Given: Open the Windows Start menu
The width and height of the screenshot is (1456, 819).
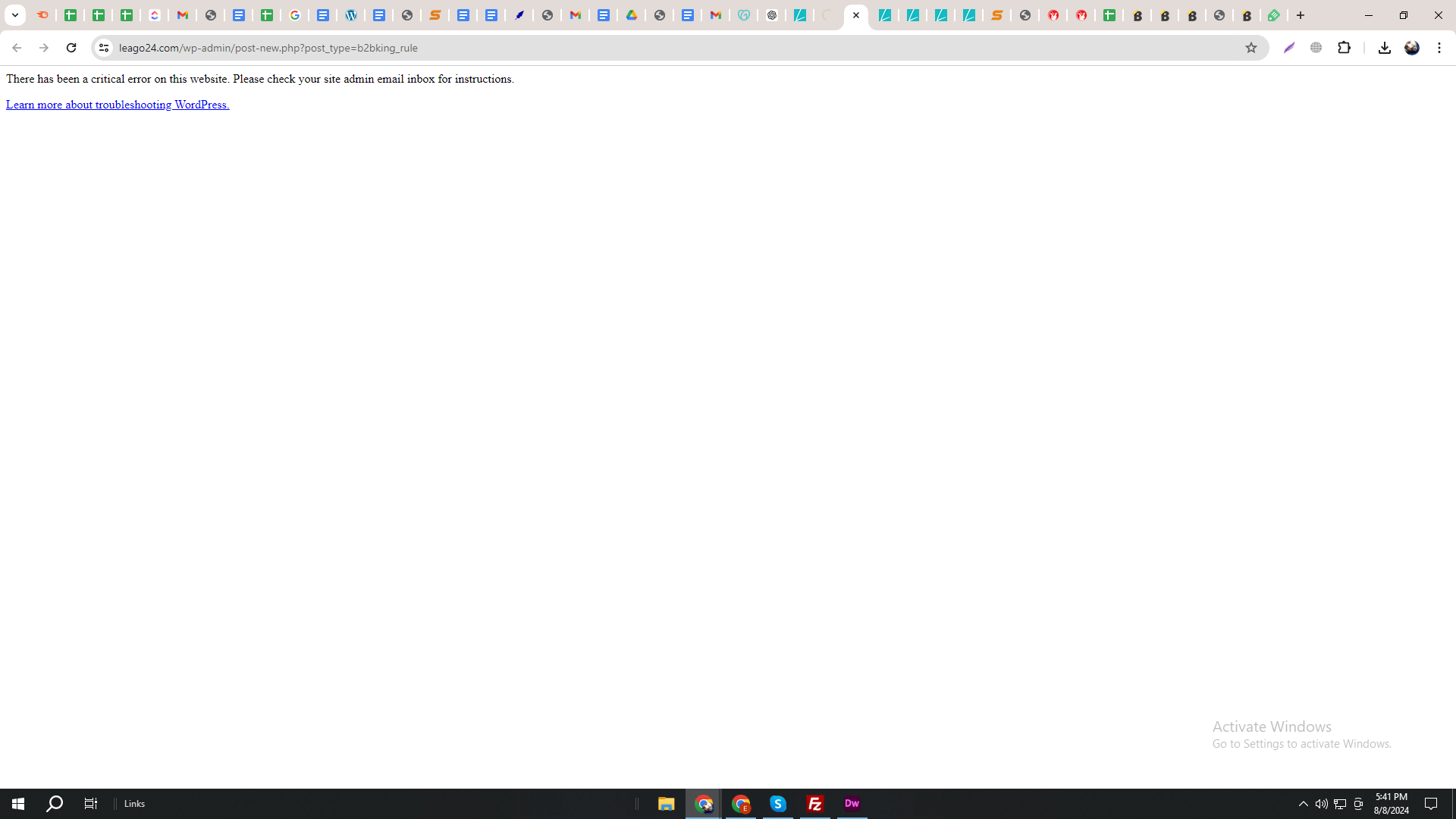Looking at the screenshot, I should [18, 804].
